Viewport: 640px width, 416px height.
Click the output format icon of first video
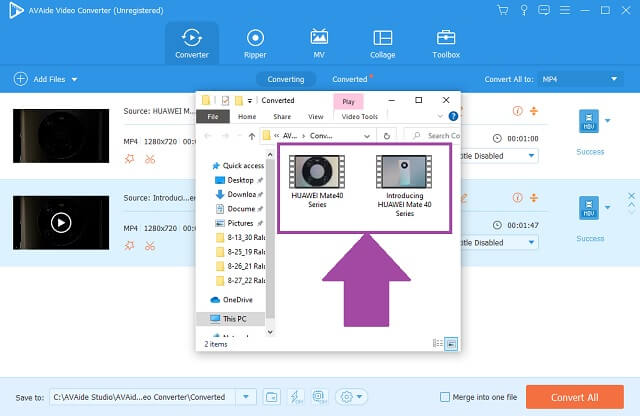point(589,121)
